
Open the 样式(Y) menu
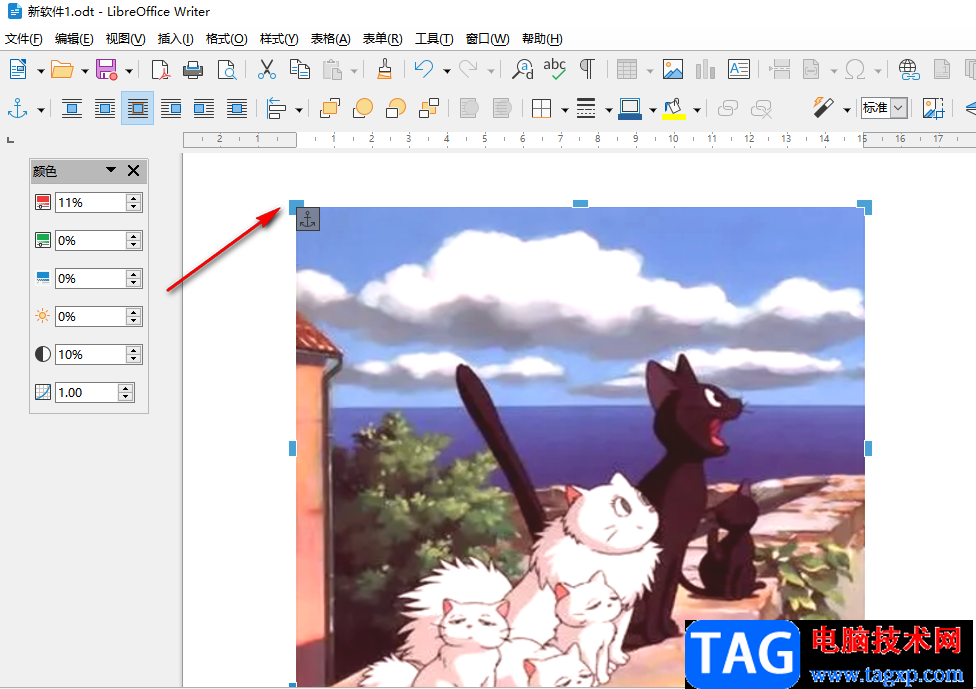pyautogui.click(x=279, y=39)
